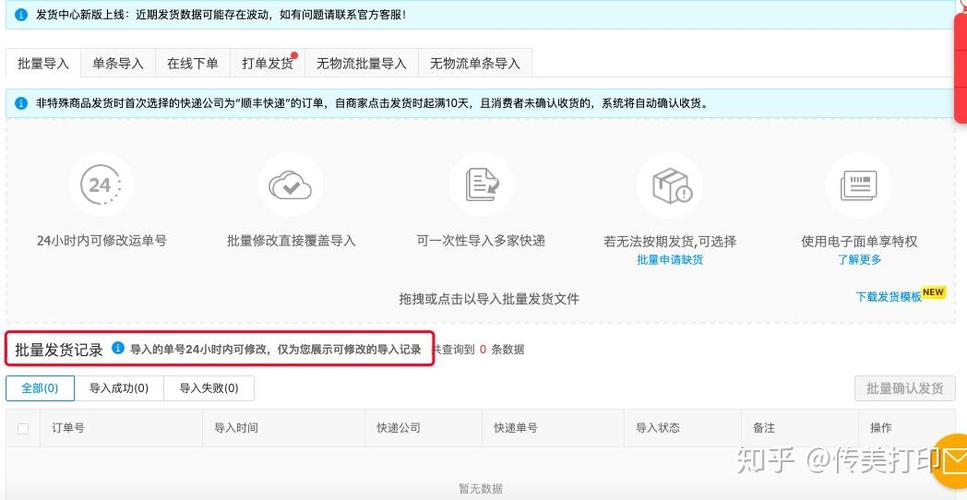
Task: Click 24小时内可修改运单号 text
Action: (x=101, y=241)
